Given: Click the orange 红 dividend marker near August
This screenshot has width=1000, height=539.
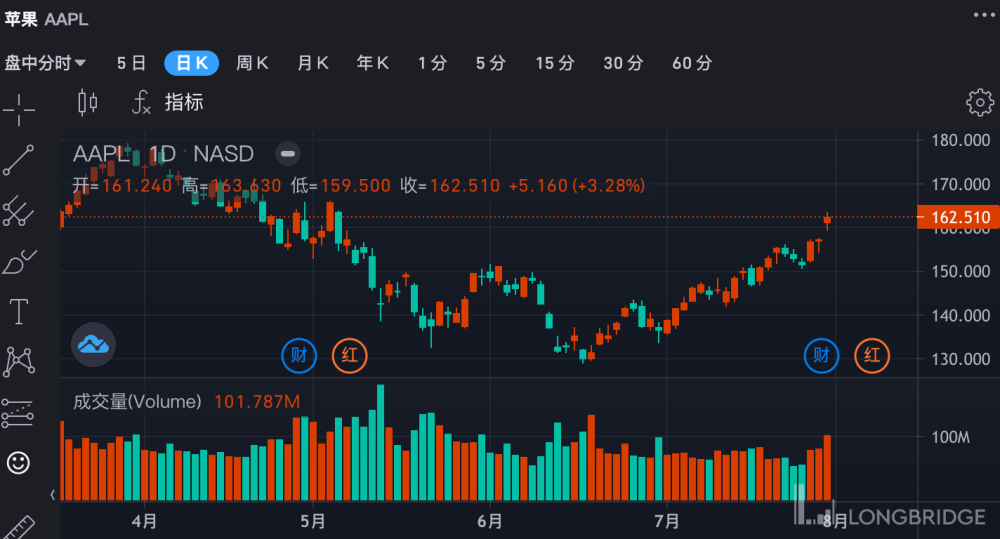Looking at the screenshot, I should click(x=871, y=355).
